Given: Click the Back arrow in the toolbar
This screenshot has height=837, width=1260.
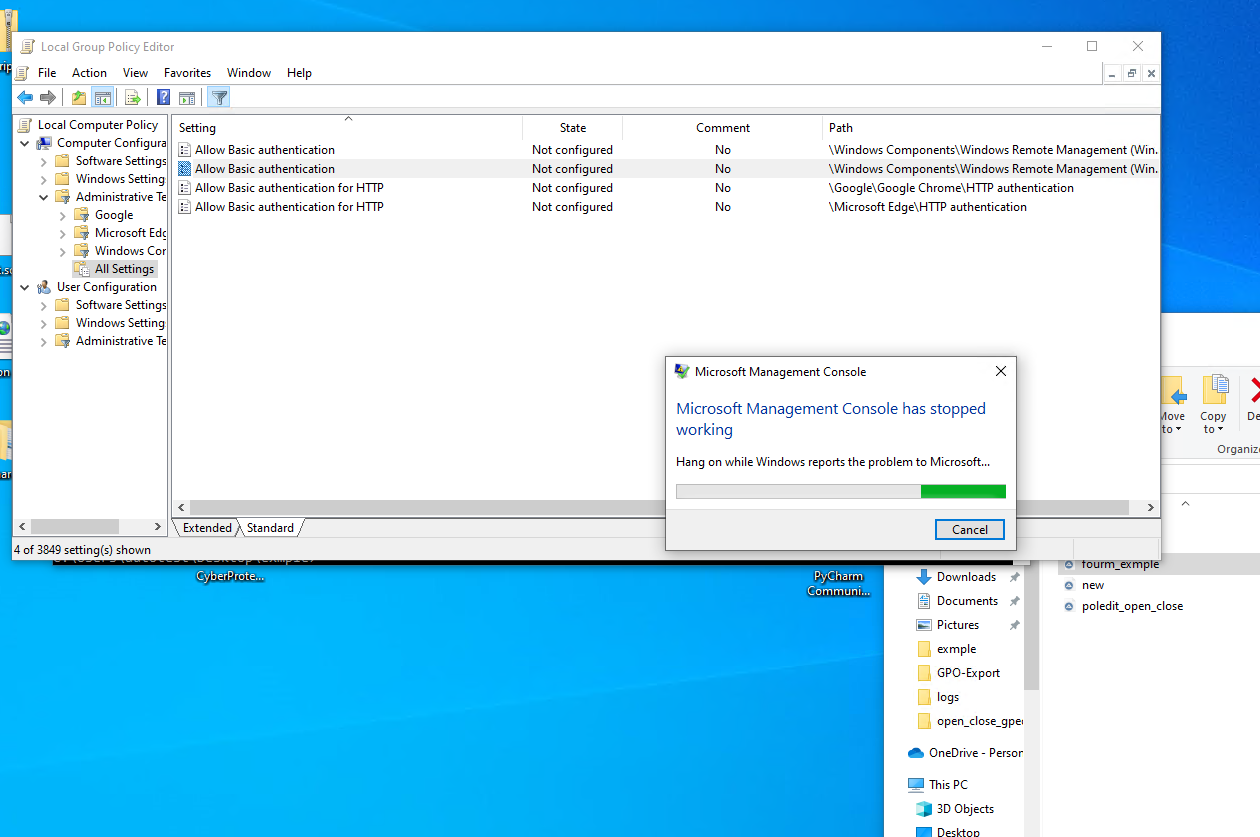Looking at the screenshot, I should [x=25, y=97].
